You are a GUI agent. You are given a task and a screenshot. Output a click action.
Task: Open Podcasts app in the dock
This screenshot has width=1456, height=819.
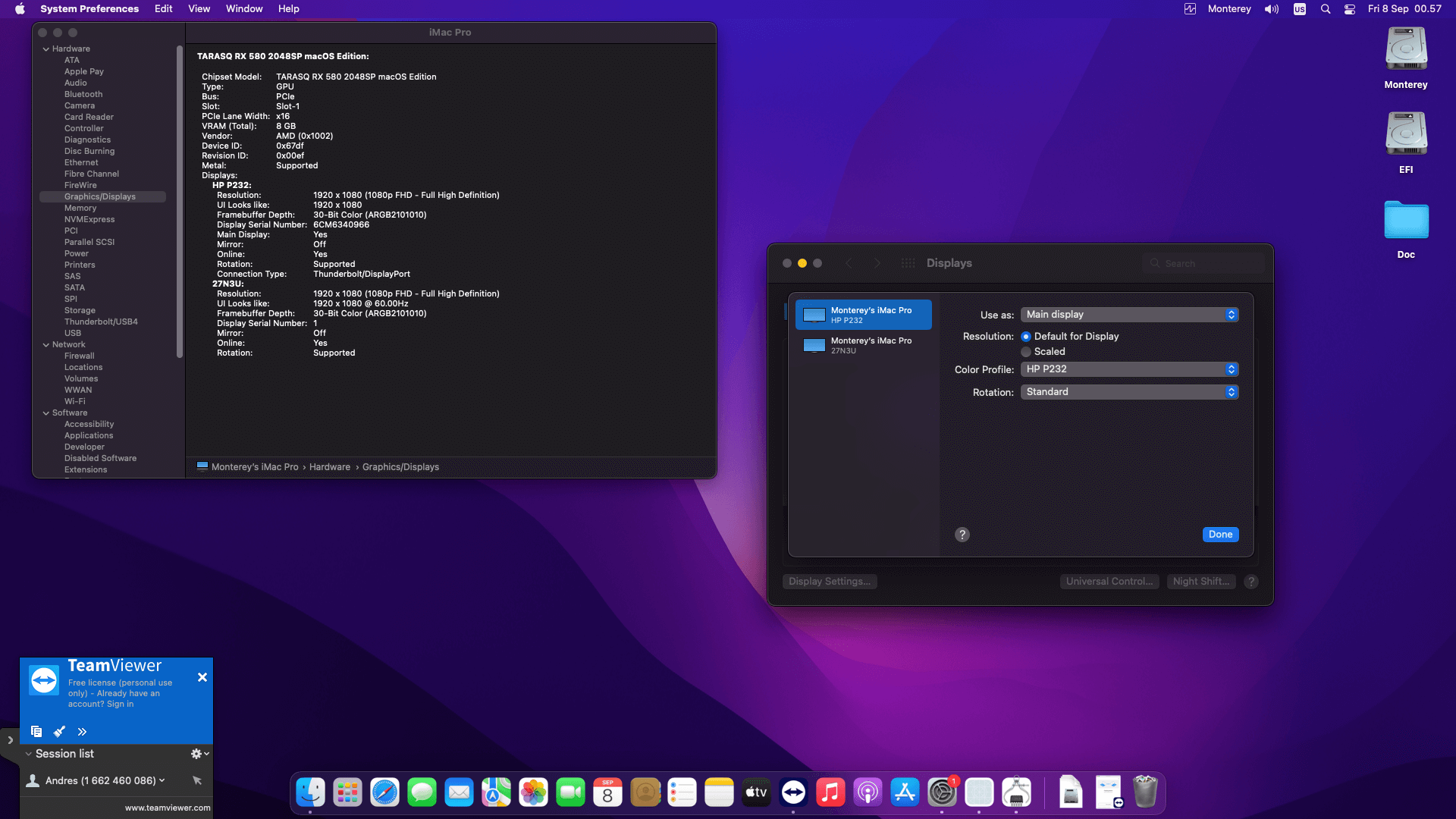coord(868,792)
